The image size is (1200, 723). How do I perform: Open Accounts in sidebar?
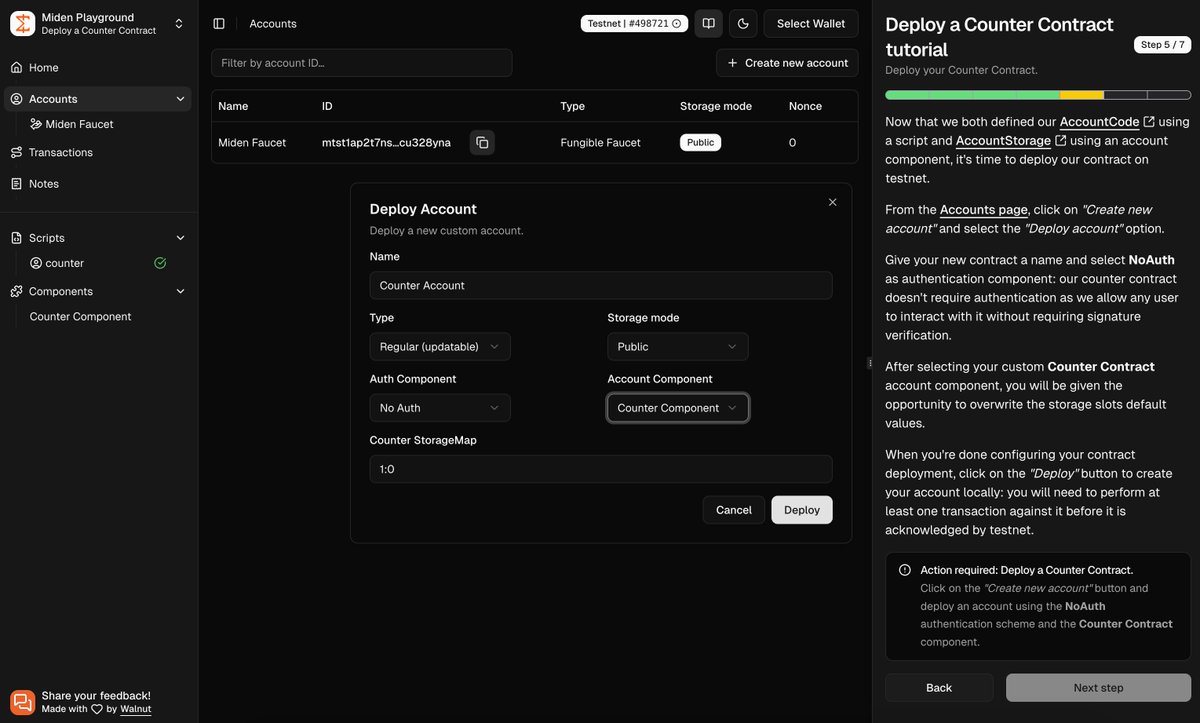tap(96, 99)
